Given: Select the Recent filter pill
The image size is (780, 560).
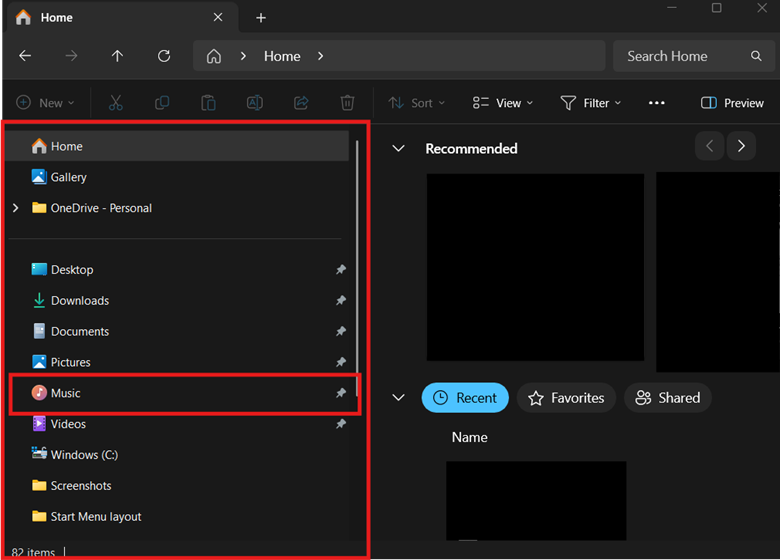Looking at the screenshot, I should click(x=465, y=398).
